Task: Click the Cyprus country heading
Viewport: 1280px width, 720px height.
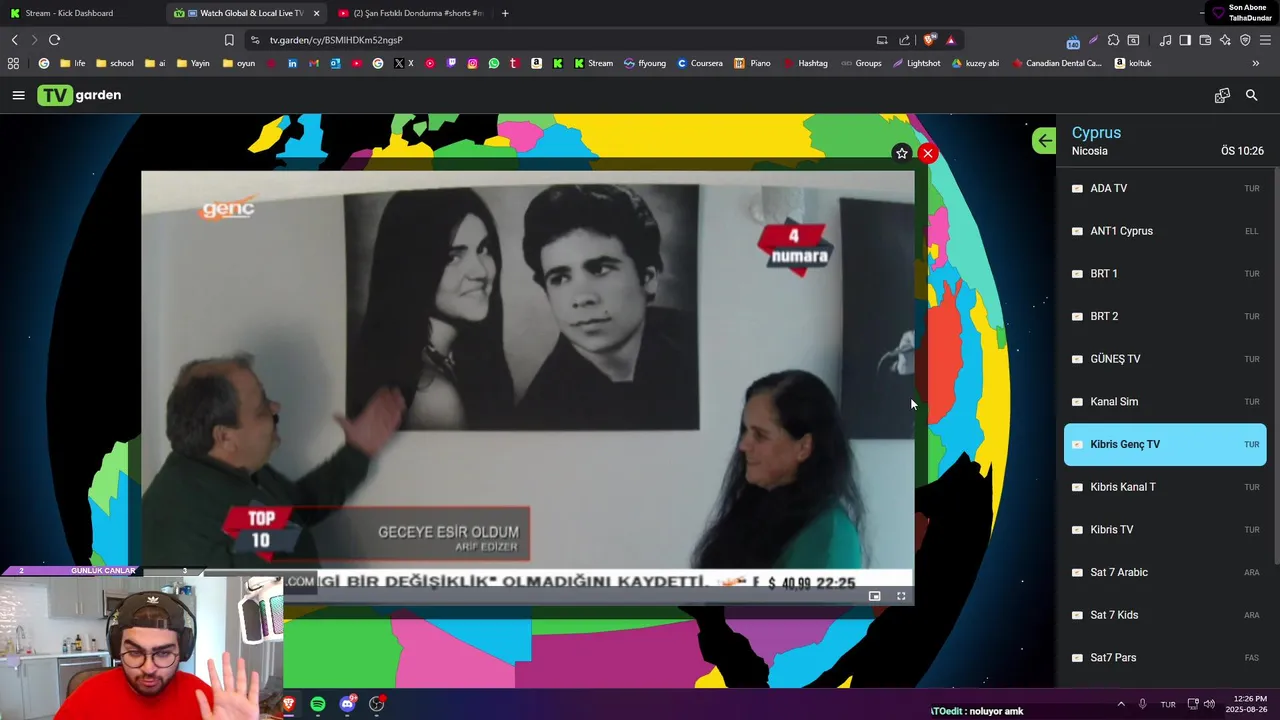Action: click(x=1096, y=132)
